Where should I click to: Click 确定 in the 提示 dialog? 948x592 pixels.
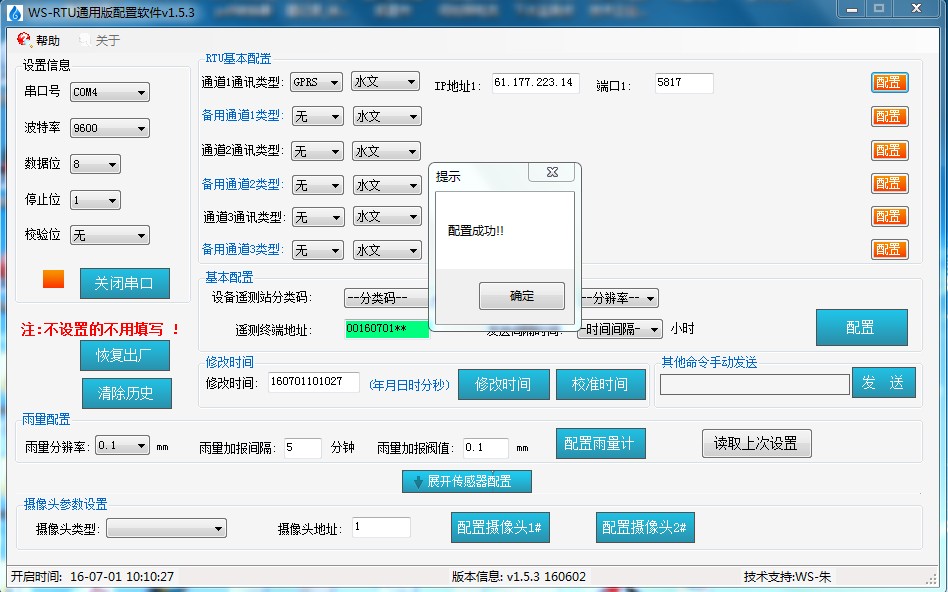(522, 296)
